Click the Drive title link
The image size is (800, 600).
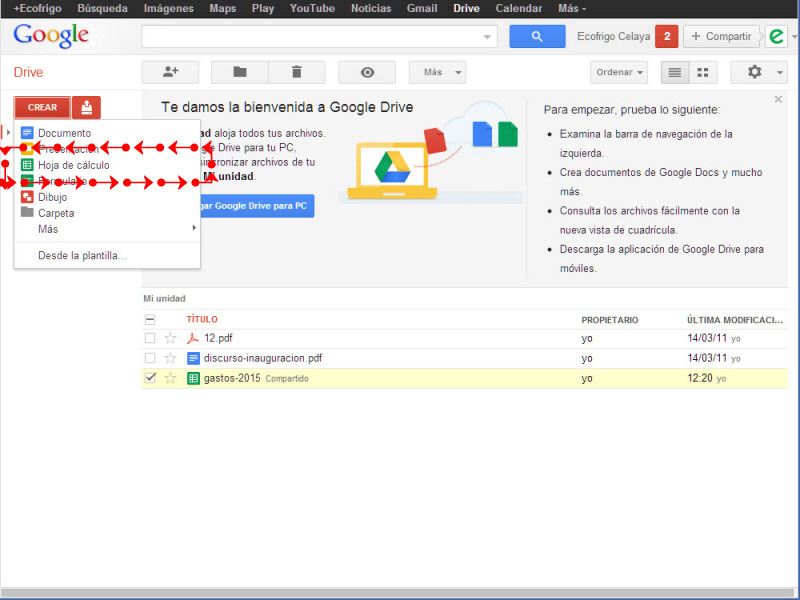[x=28, y=72]
